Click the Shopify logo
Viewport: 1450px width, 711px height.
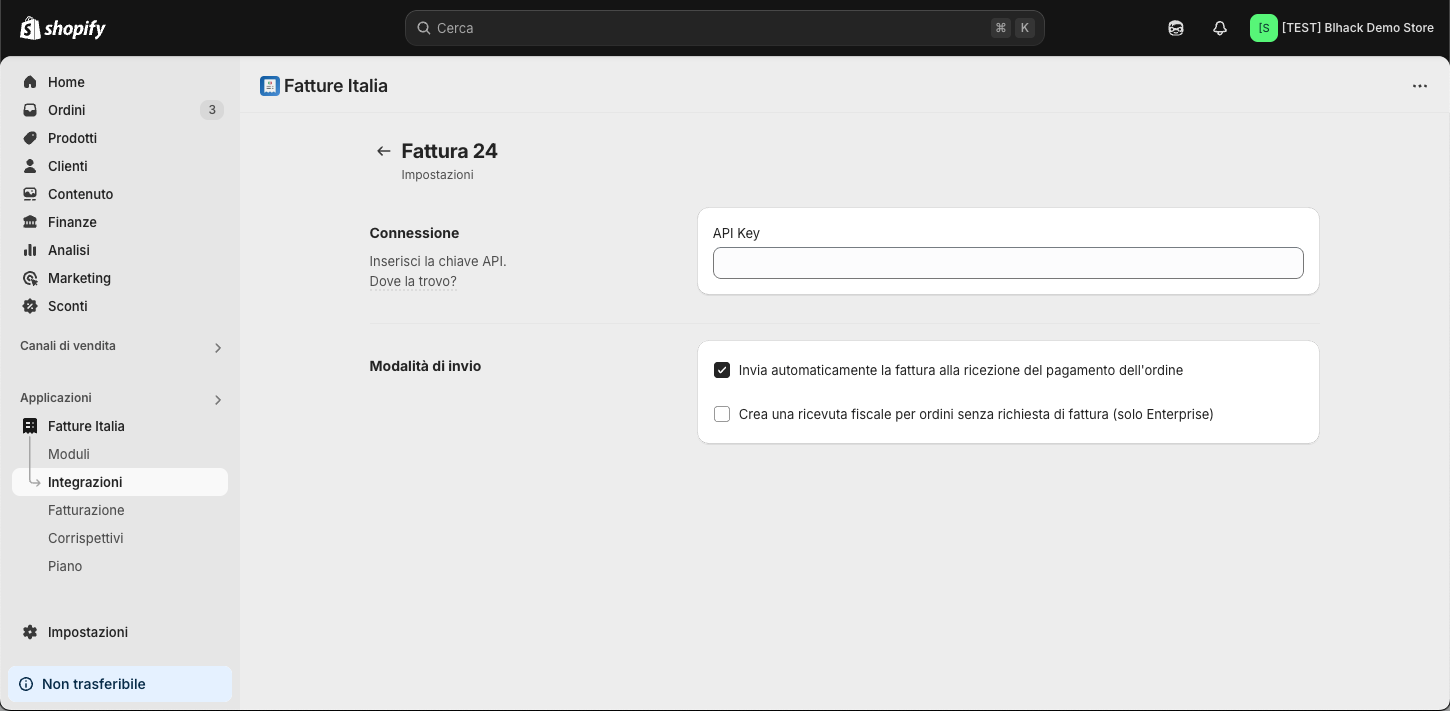pos(63,28)
